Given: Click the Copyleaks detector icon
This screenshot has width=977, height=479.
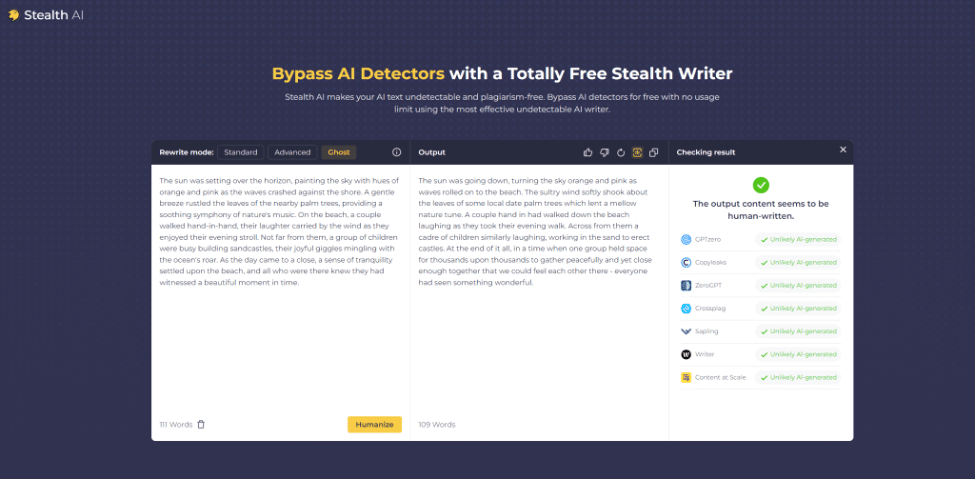Looking at the screenshot, I should [x=686, y=262].
